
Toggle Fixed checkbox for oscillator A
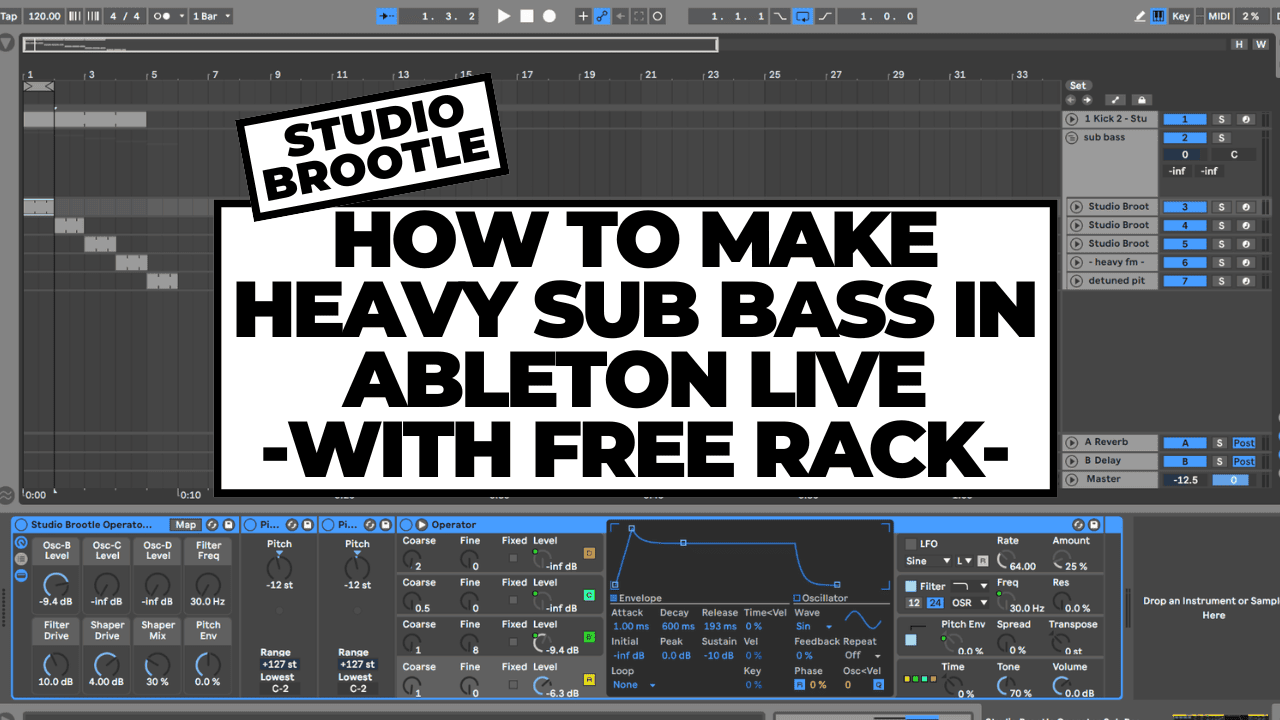[513, 685]
